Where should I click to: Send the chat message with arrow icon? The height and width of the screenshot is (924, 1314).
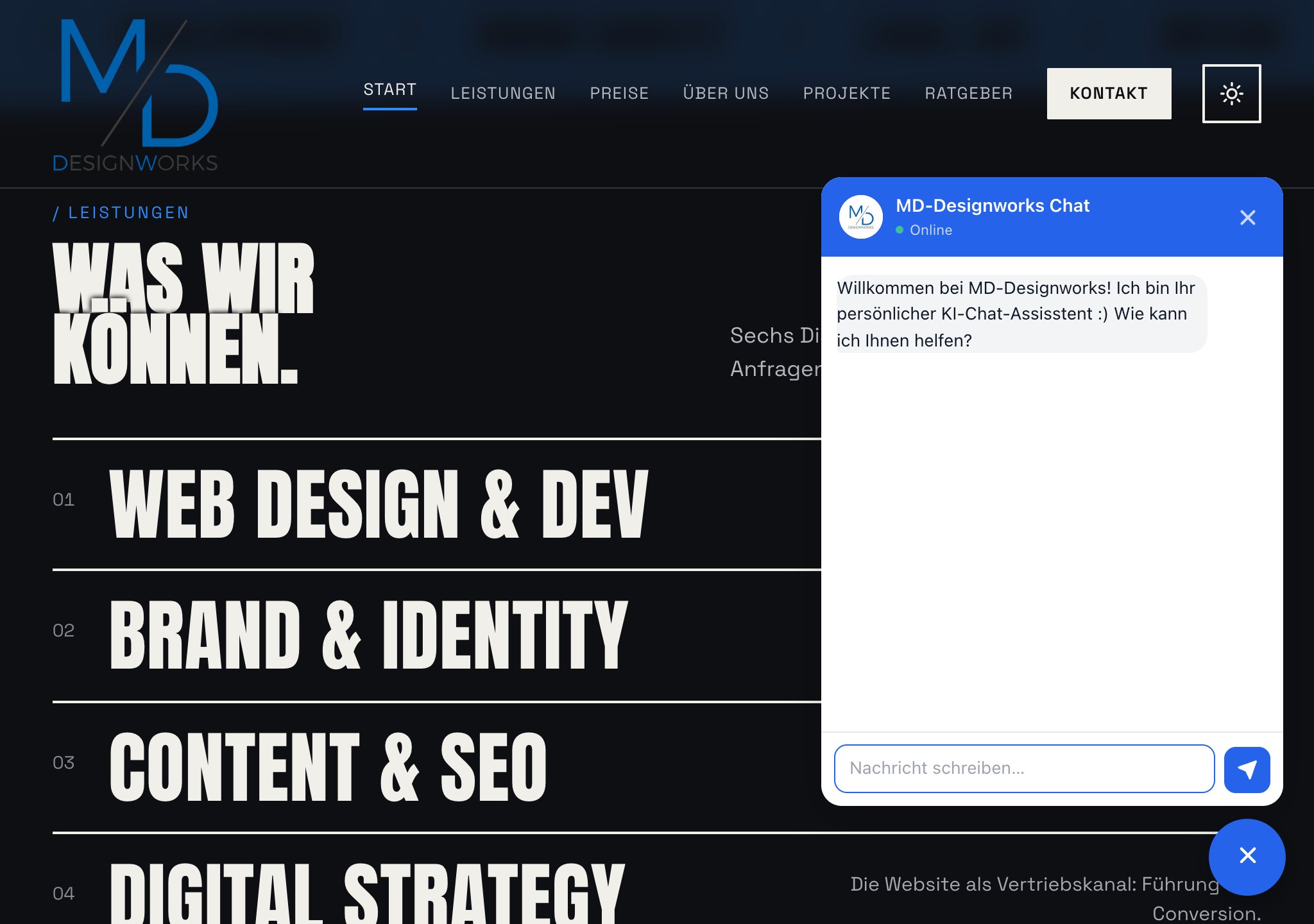click(x=1247, y=769)
